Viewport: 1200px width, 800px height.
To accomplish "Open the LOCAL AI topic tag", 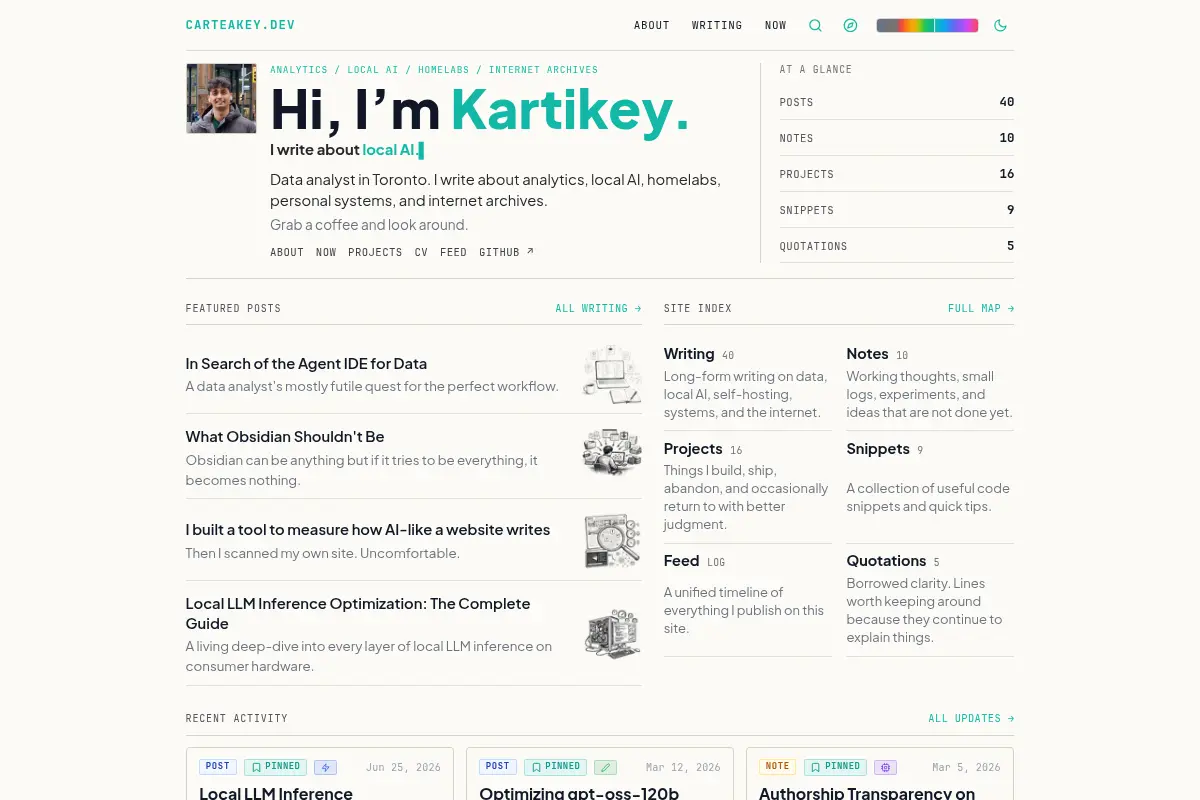I will 373,70.
